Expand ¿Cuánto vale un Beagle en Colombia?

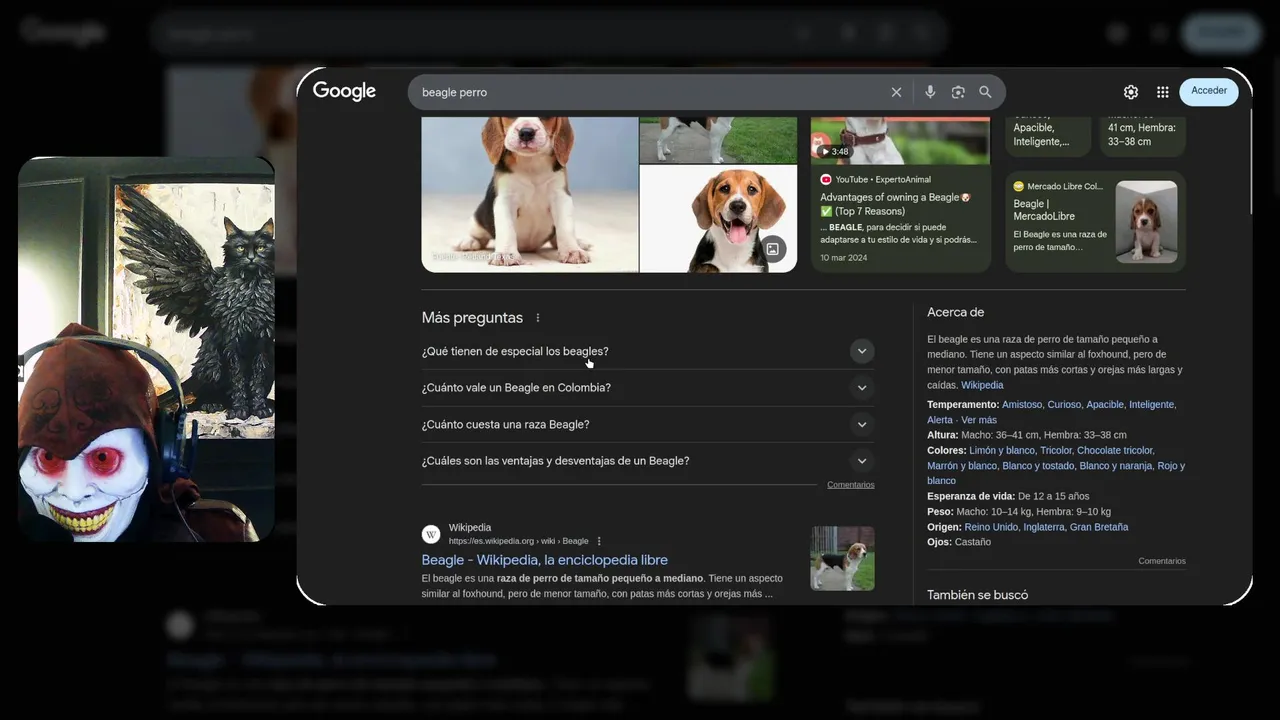tap(648, 388)
